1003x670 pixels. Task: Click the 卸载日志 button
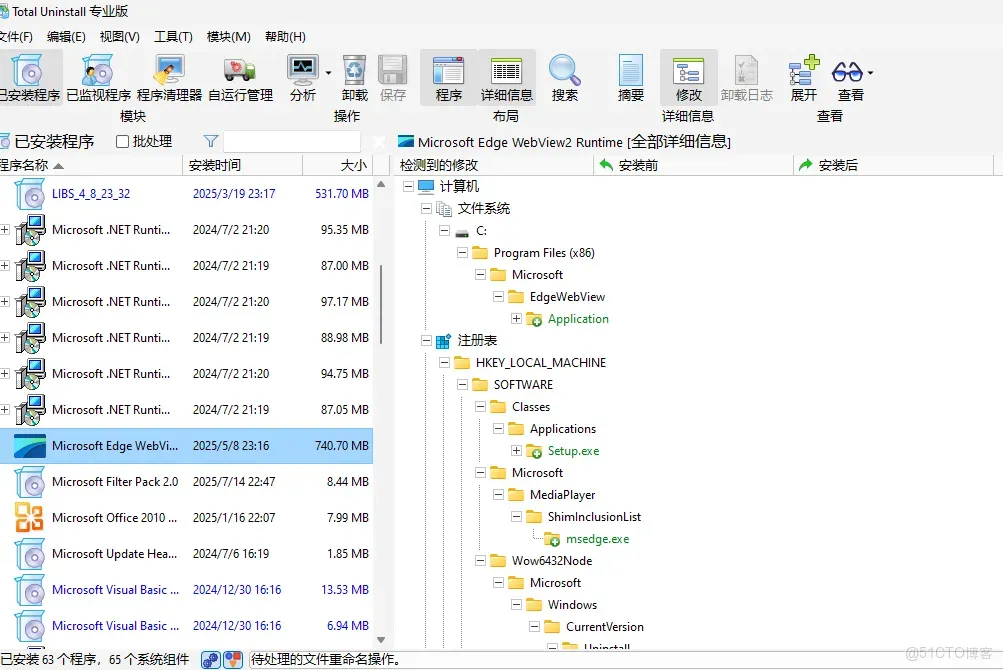(x=746, y=77)
